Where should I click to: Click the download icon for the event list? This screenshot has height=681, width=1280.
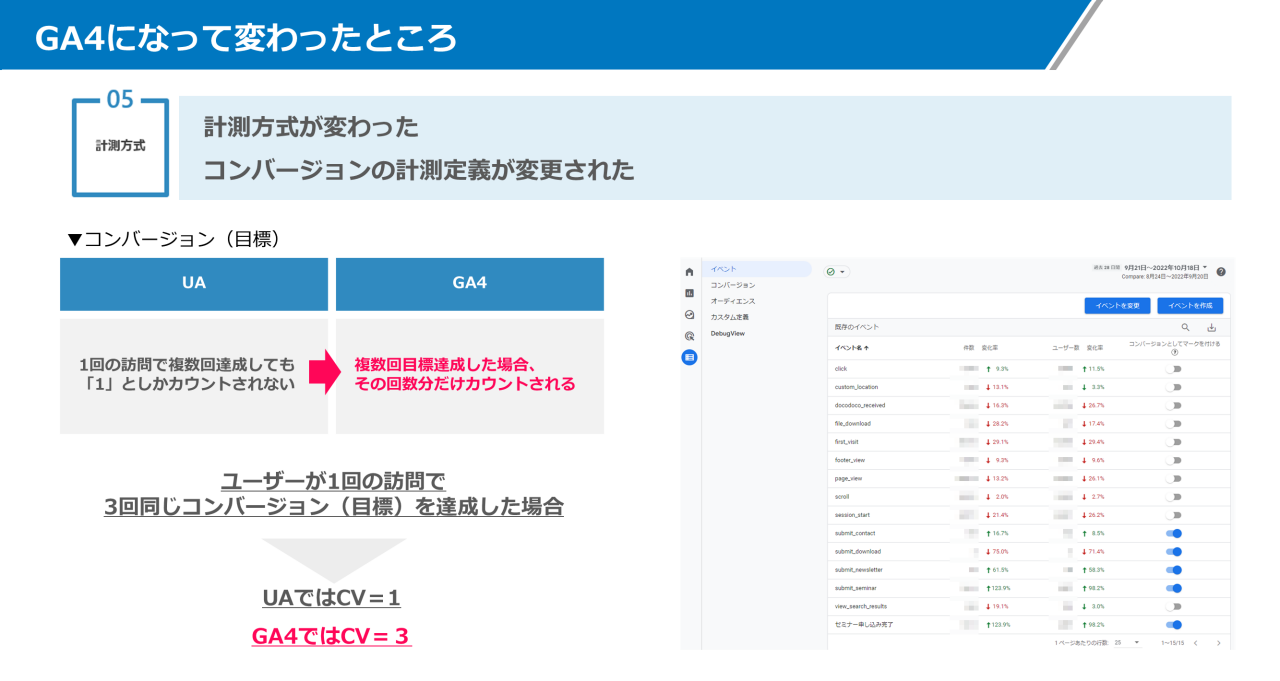[1212, 326]
